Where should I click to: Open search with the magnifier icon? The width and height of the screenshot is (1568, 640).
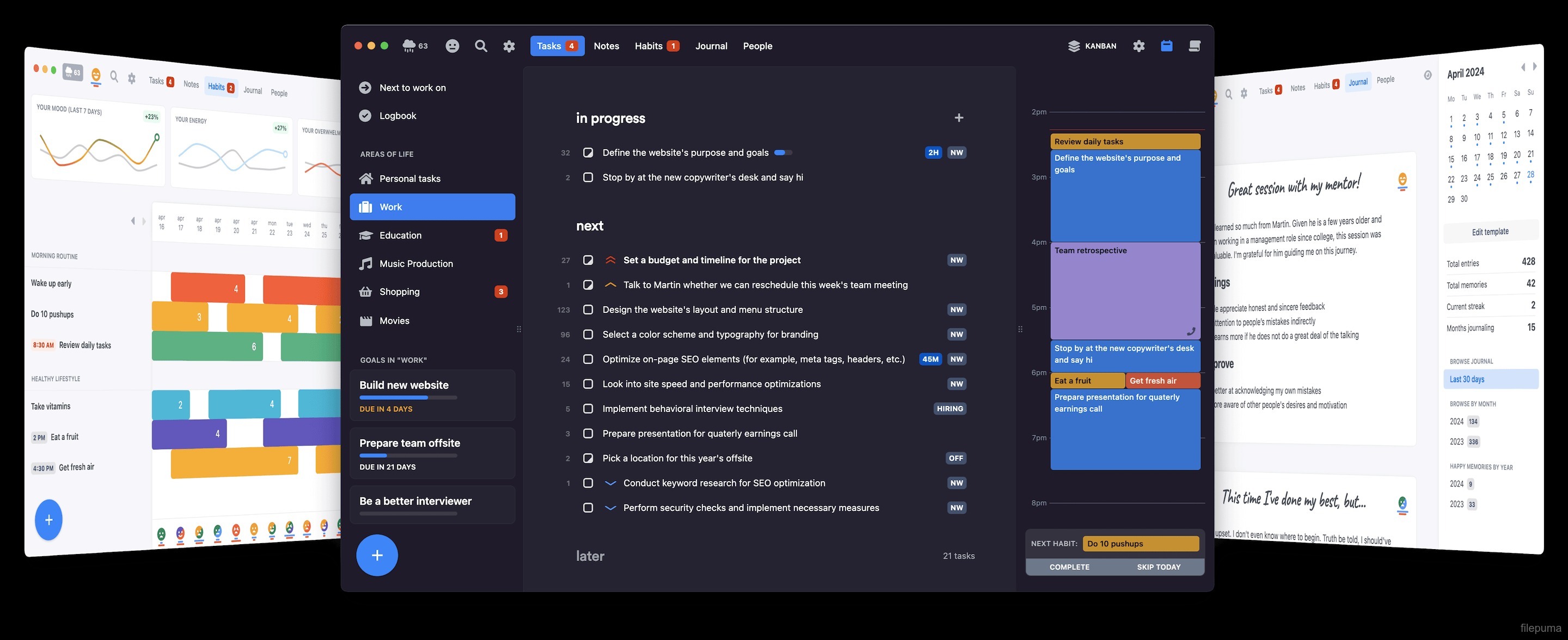pyautogui.click(x=481, y=46)
